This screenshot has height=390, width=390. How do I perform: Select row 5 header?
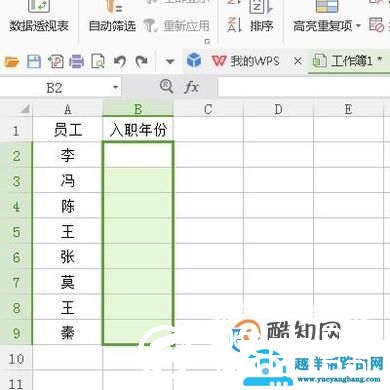tap(16, 232)
